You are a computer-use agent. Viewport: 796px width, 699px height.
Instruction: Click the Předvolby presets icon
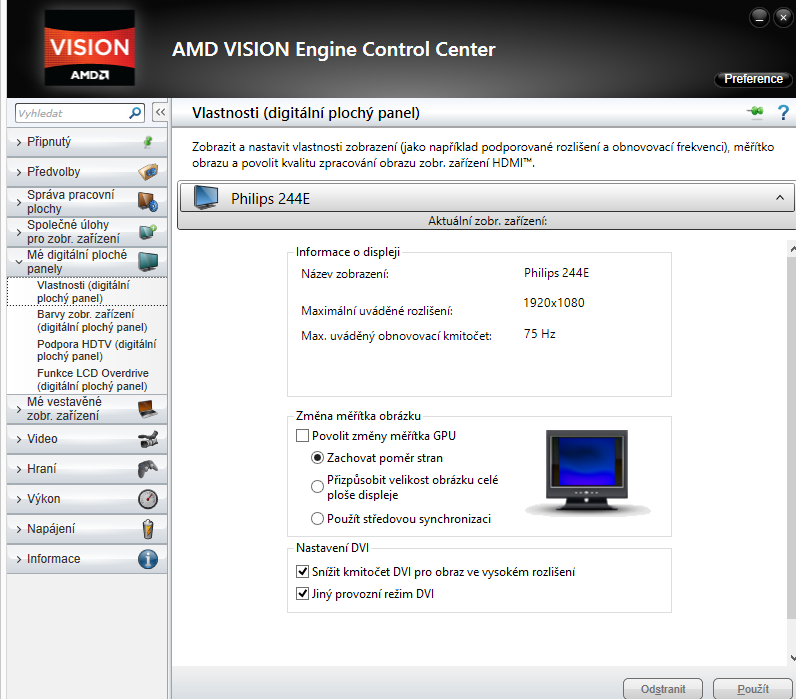click(148, 172)
